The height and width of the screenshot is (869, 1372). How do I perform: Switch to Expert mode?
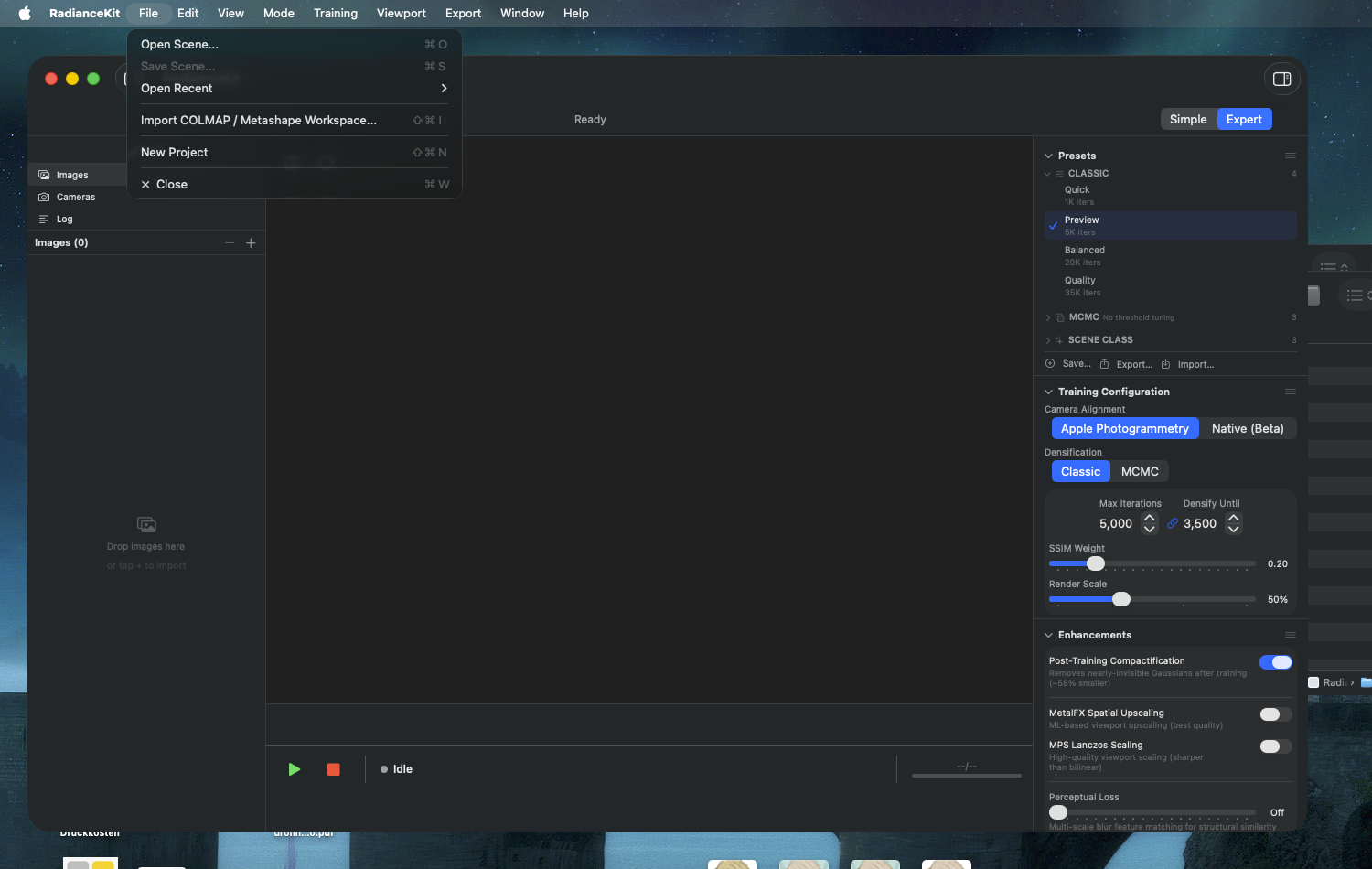(1244, 119)
